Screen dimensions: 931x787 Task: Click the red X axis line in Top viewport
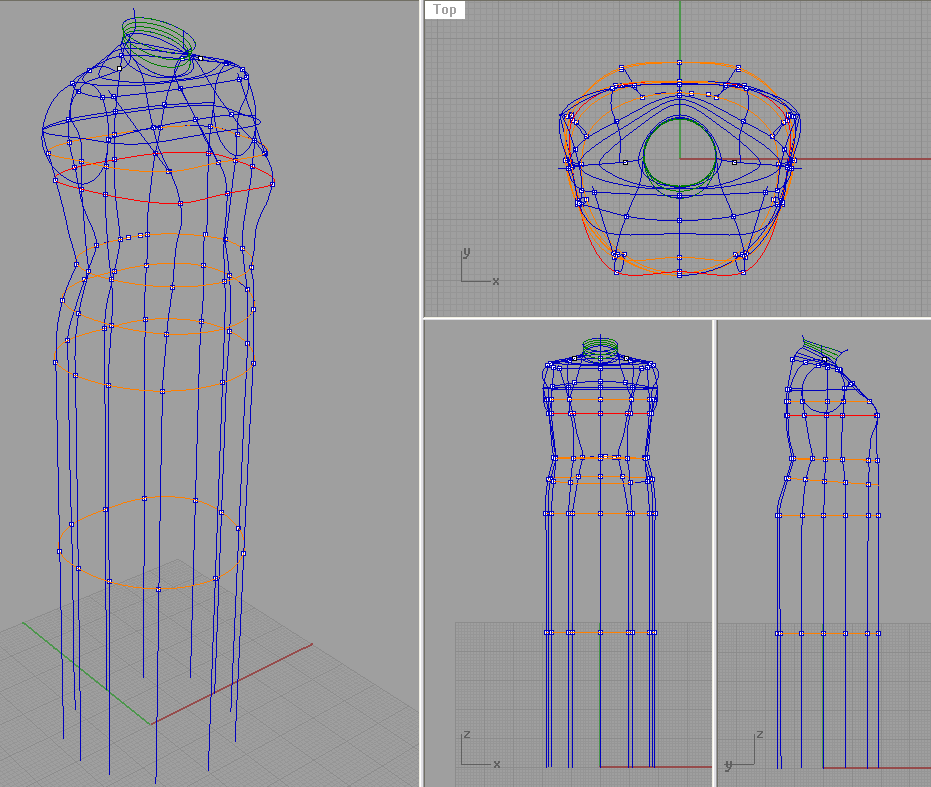point(860,158)
